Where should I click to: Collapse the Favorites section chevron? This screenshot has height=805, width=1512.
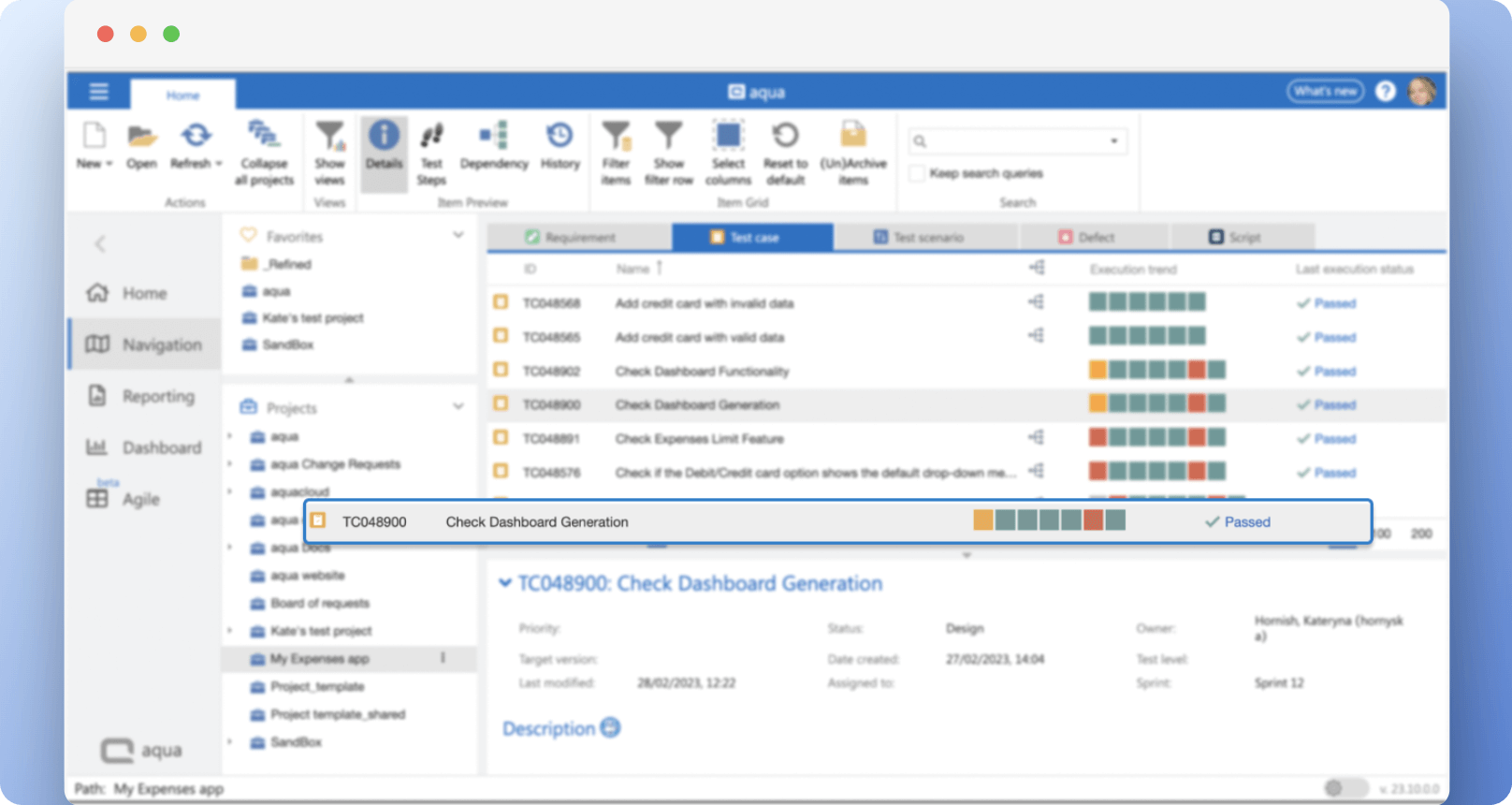pos(458,235)
